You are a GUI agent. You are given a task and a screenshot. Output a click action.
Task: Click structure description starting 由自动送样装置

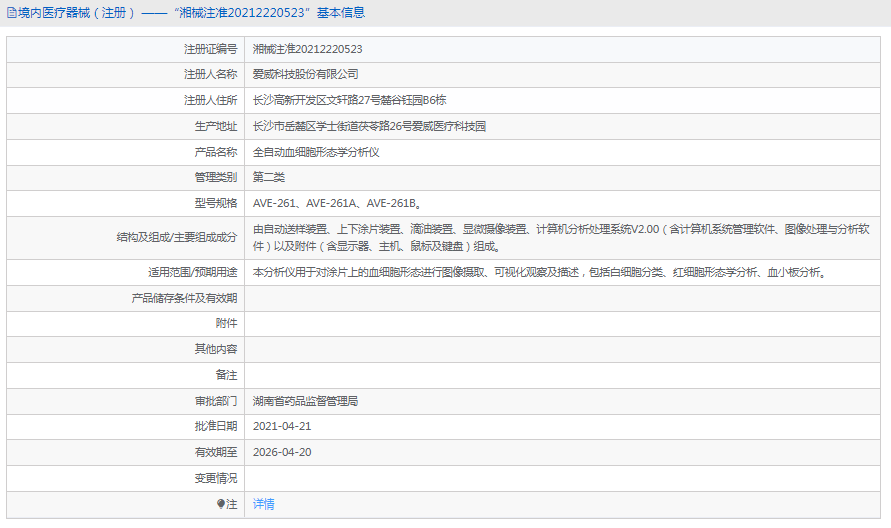click(561, 238)
